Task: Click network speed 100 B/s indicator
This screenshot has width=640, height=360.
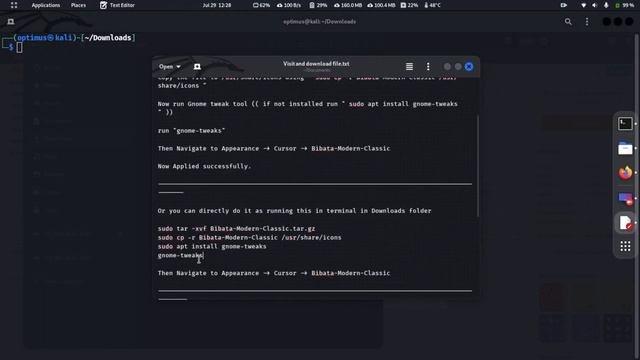Action: point(289,5)
